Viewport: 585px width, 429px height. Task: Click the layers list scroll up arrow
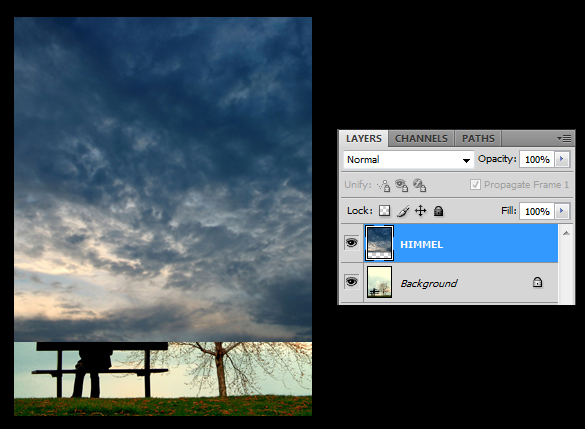click(566, 233)
